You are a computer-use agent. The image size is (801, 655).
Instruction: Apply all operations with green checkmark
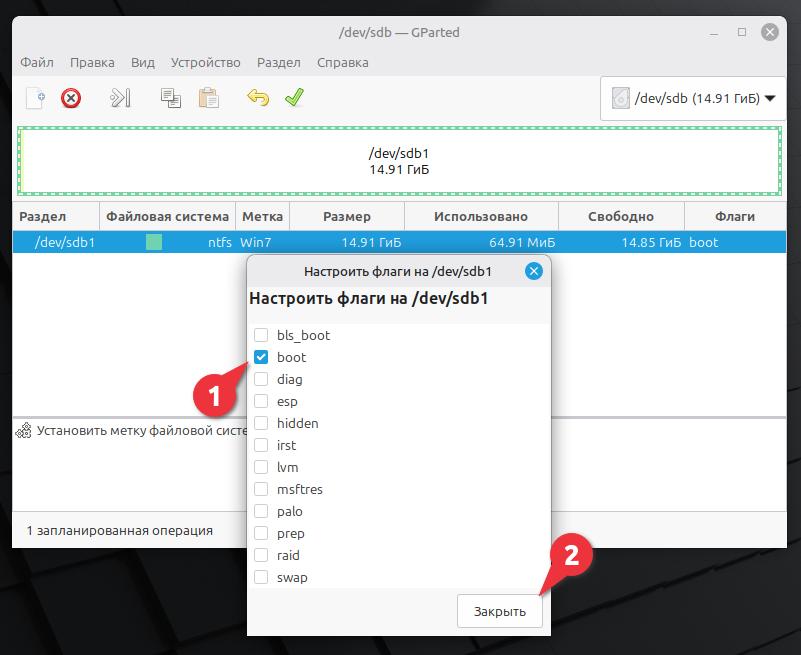pyautogui.click(x=294, y=97)
